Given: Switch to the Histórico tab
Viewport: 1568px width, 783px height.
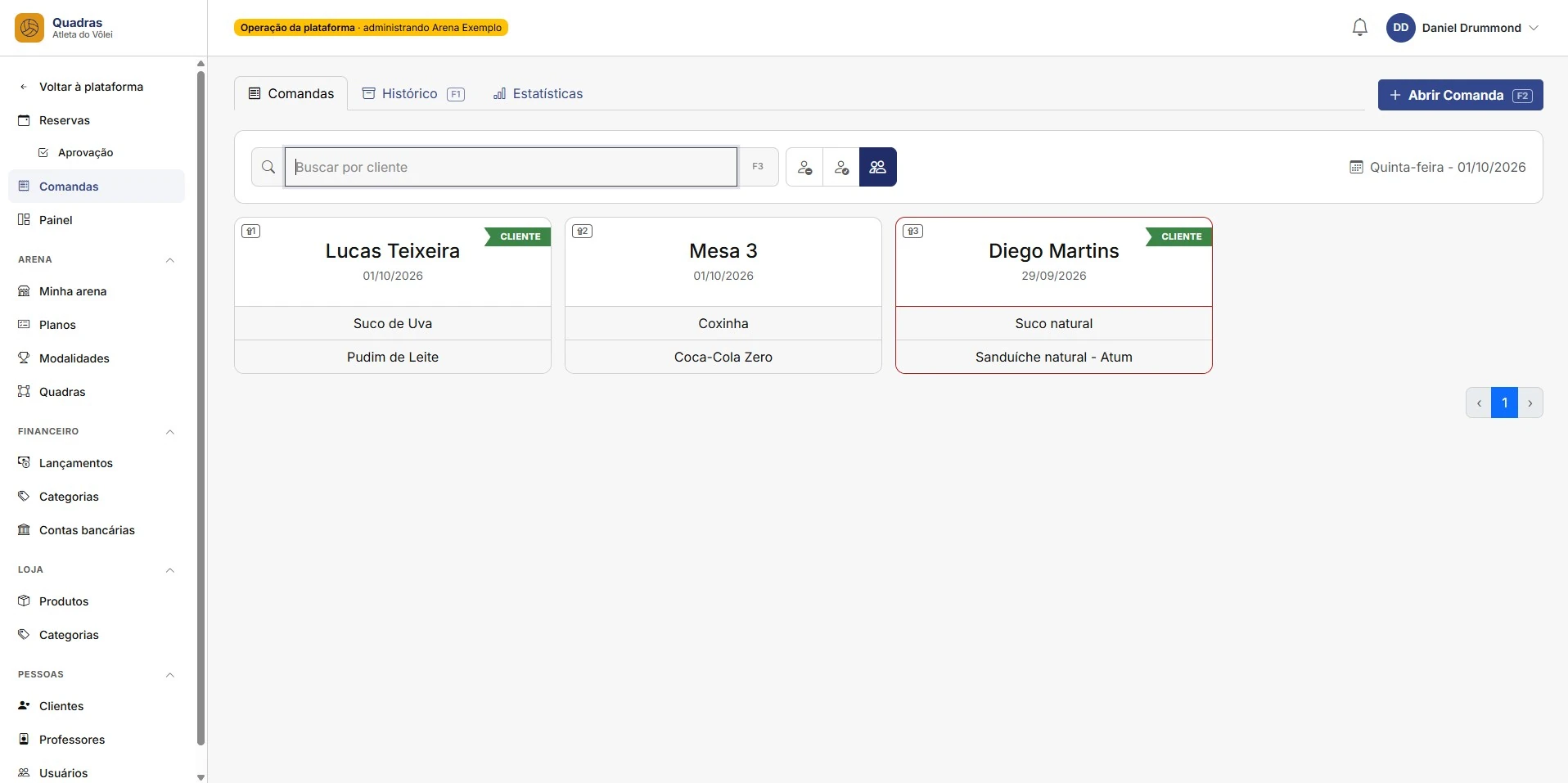Looking at the screenshot, I should coord(413,94).
